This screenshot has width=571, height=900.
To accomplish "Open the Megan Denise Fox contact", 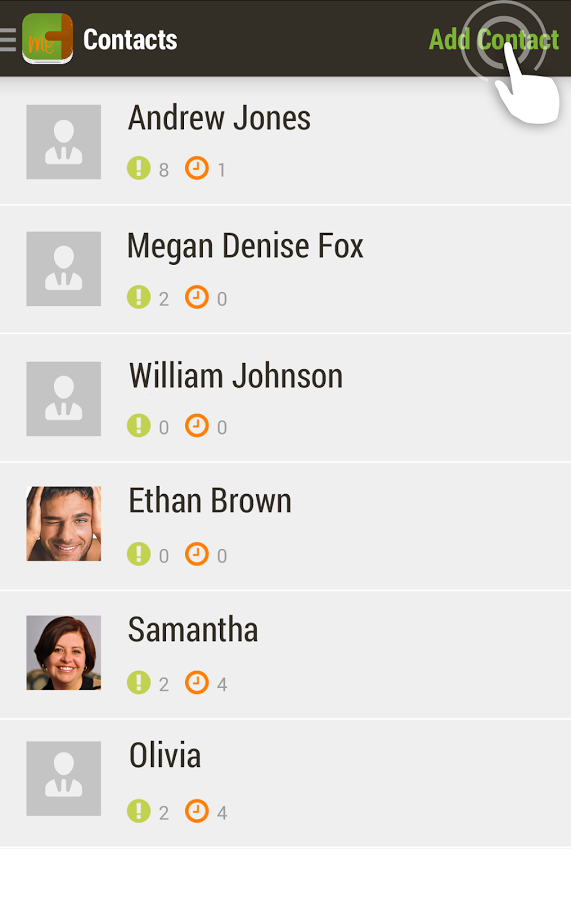I will tap(285, 269).
